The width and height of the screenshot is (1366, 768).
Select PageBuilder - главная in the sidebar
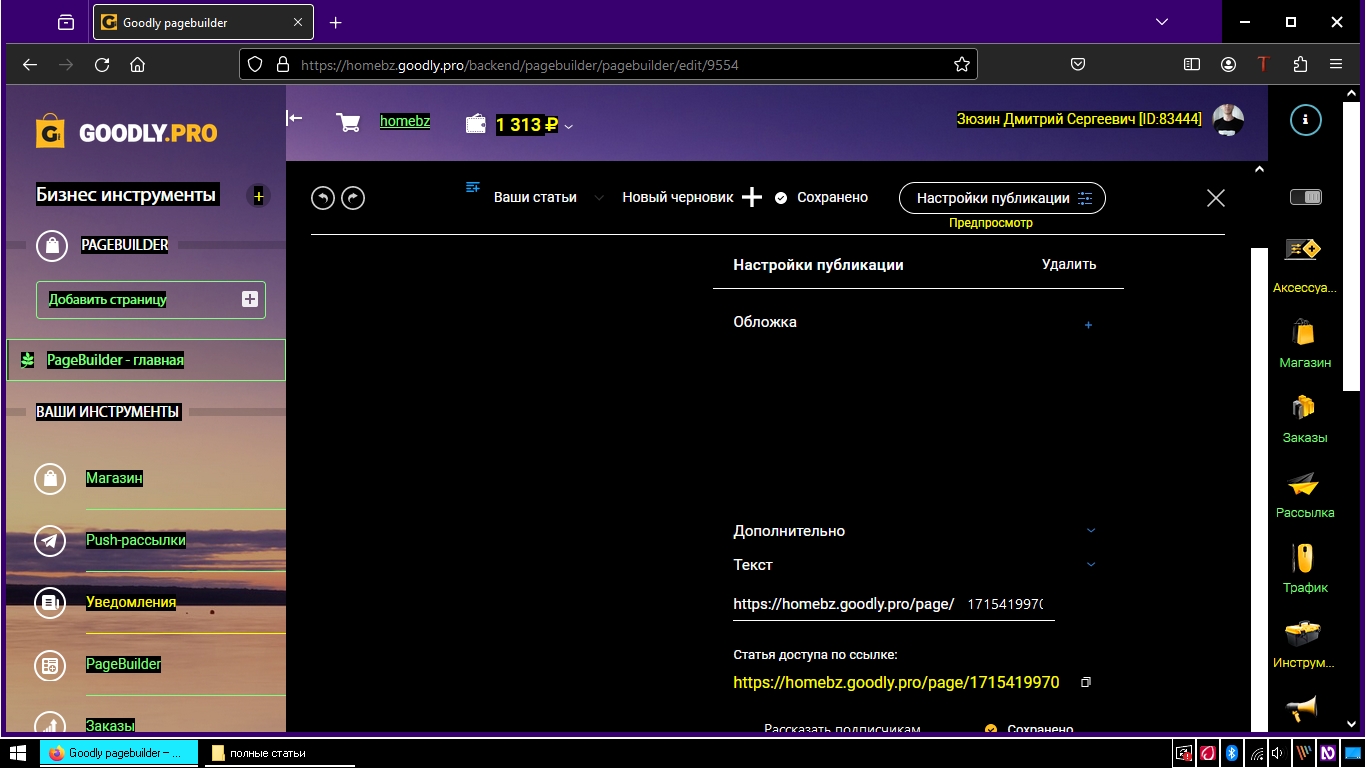click(146, 360)
